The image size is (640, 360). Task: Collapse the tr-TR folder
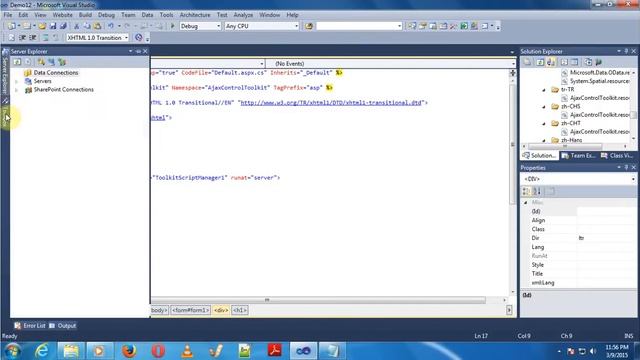point(544,90)
